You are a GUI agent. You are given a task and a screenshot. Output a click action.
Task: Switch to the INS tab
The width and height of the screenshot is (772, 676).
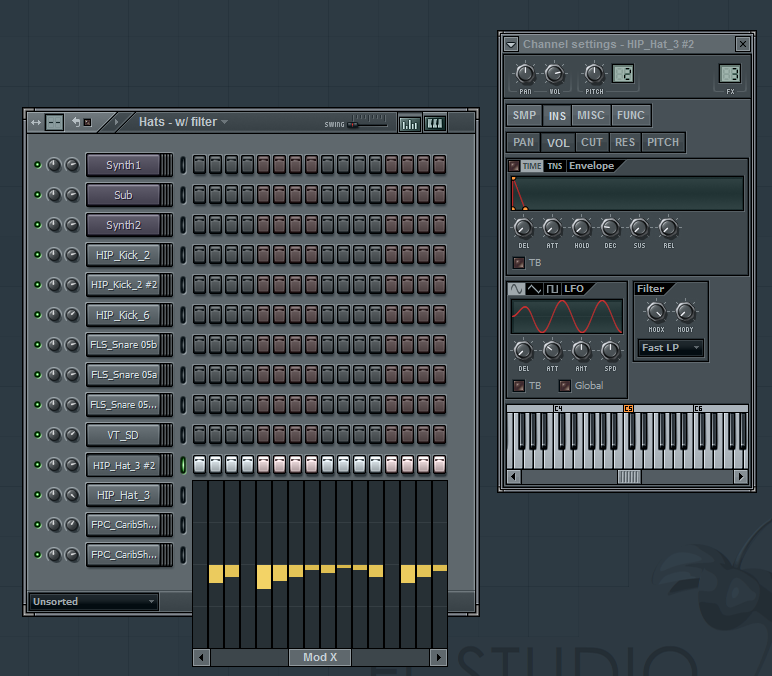tap(557, 116)
